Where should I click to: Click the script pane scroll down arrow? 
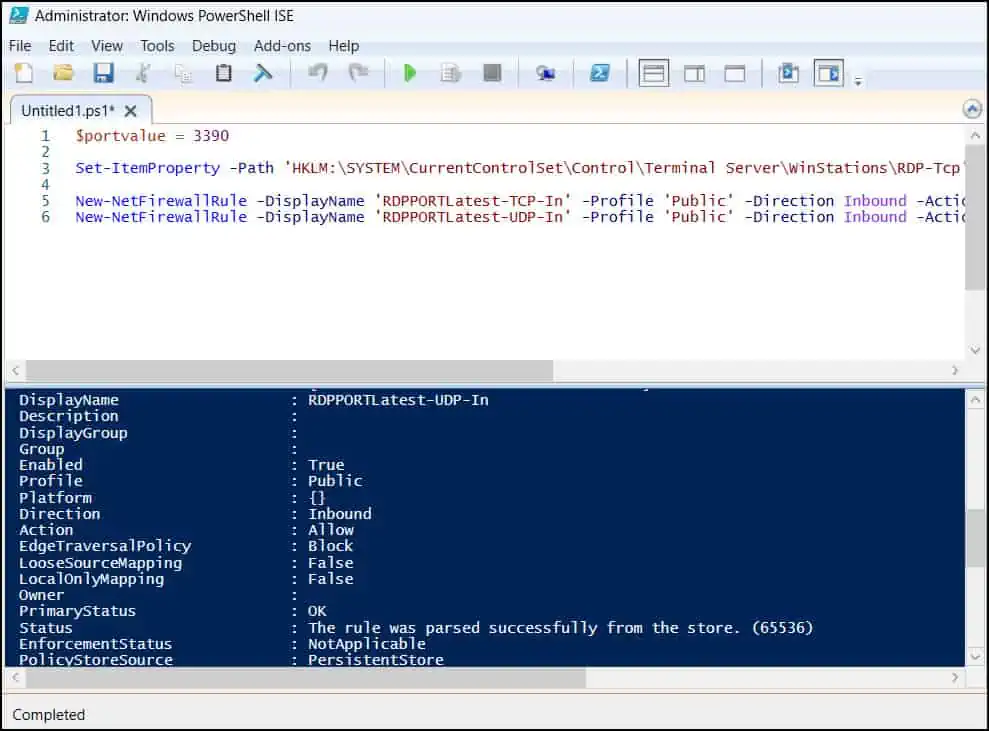(x=975, y=350)
